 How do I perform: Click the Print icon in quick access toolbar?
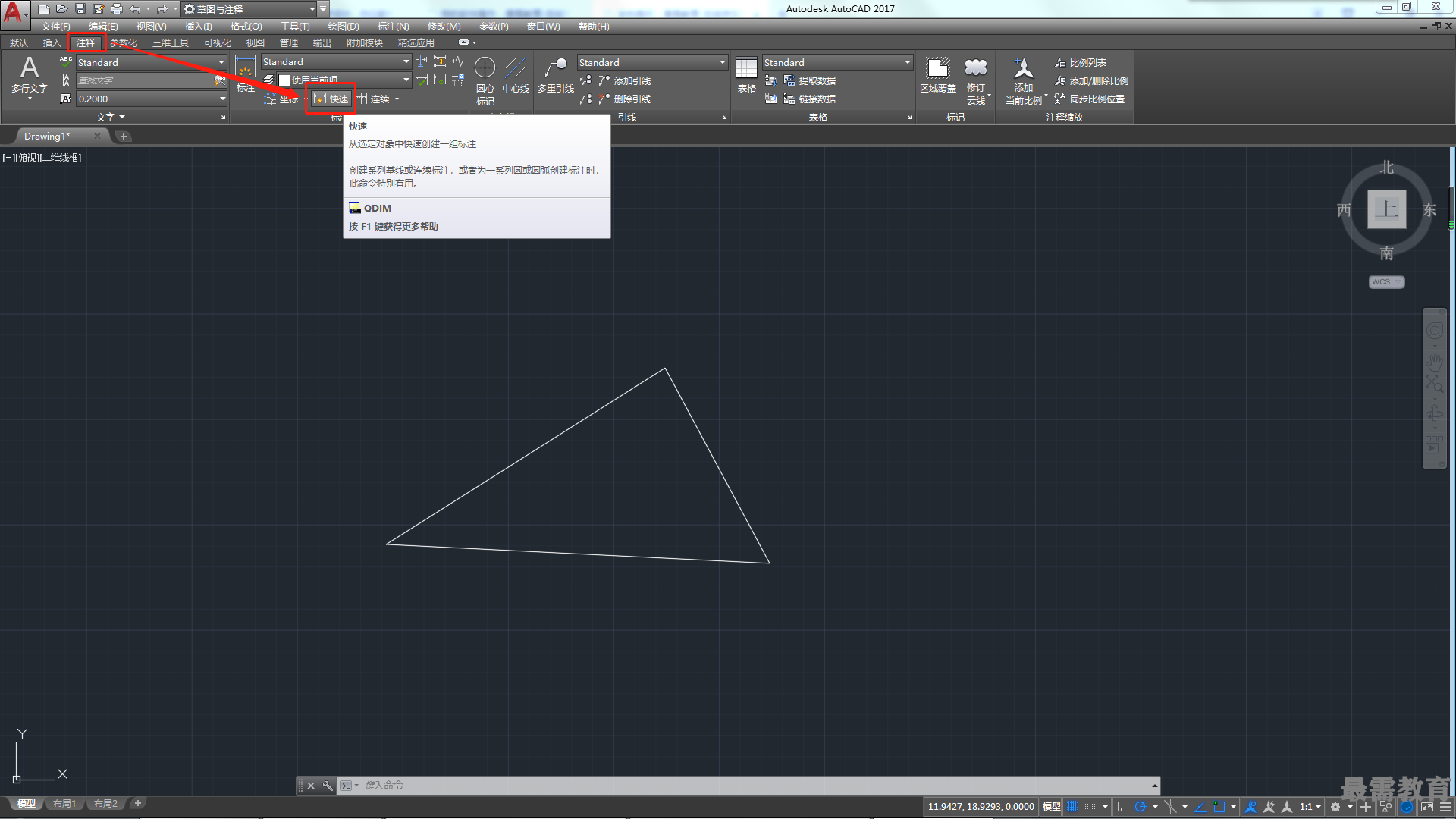pyautogui.click(x=117, y=9)
